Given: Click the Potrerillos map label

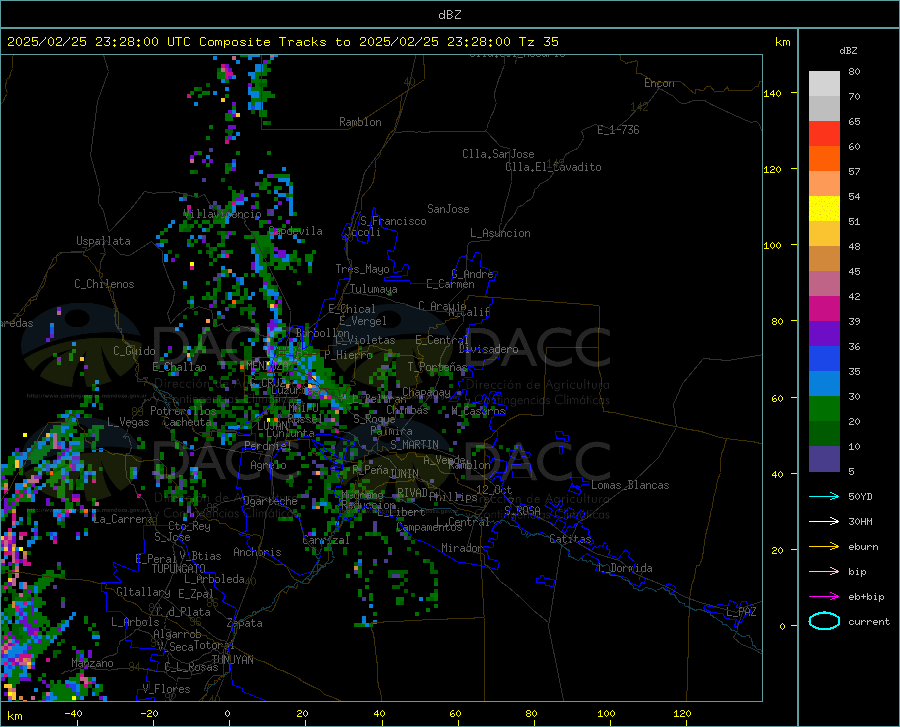Looking at the screenshot, I should 183,411.
